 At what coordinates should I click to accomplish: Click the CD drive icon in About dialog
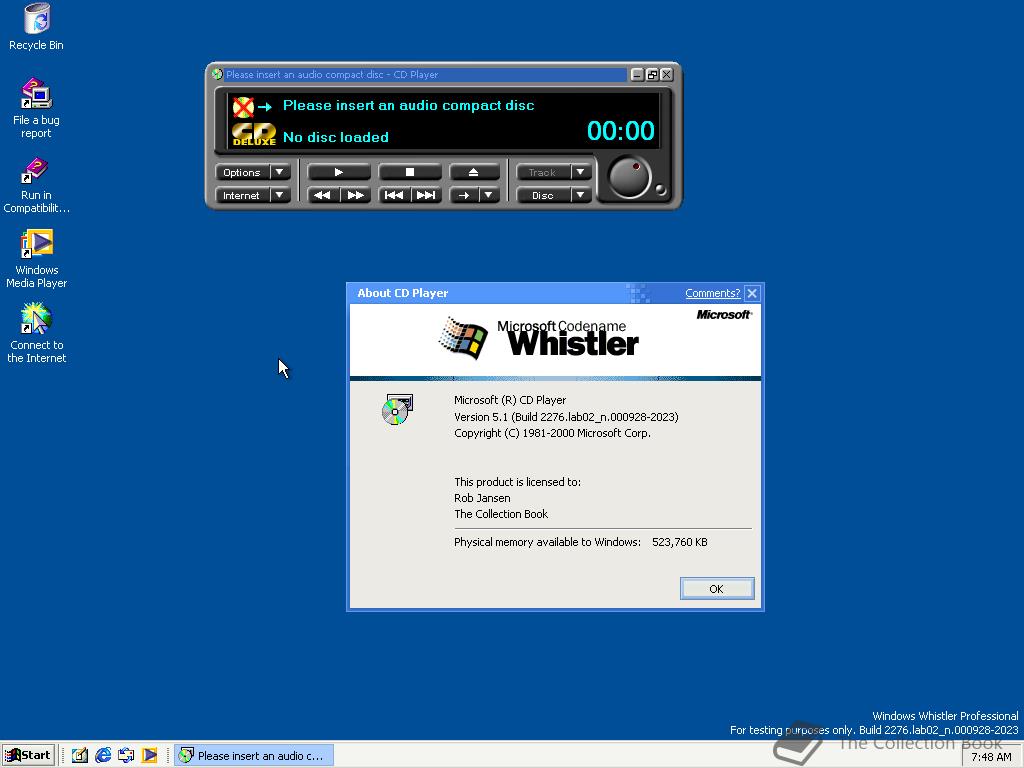[x=398, y=409]
